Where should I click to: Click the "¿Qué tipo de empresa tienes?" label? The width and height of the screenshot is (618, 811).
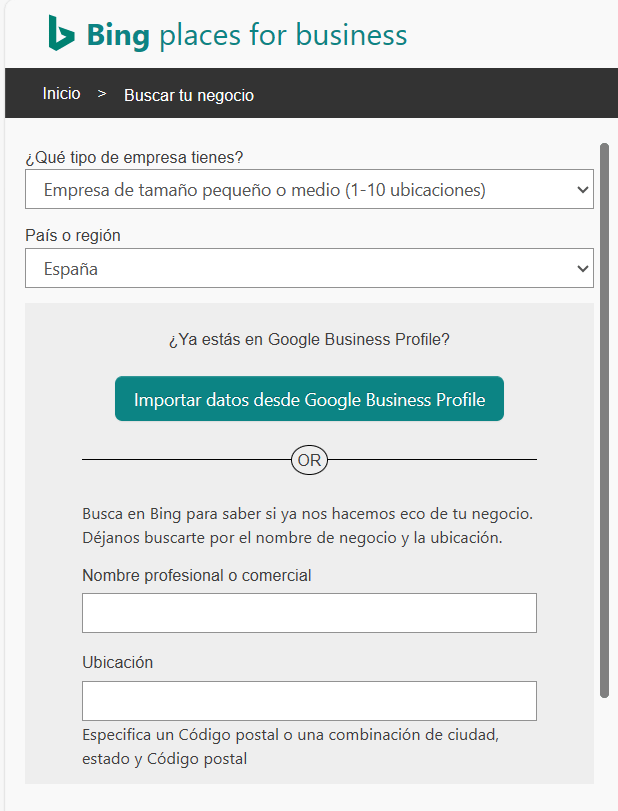pyautogui.click(x=134, y=157)
